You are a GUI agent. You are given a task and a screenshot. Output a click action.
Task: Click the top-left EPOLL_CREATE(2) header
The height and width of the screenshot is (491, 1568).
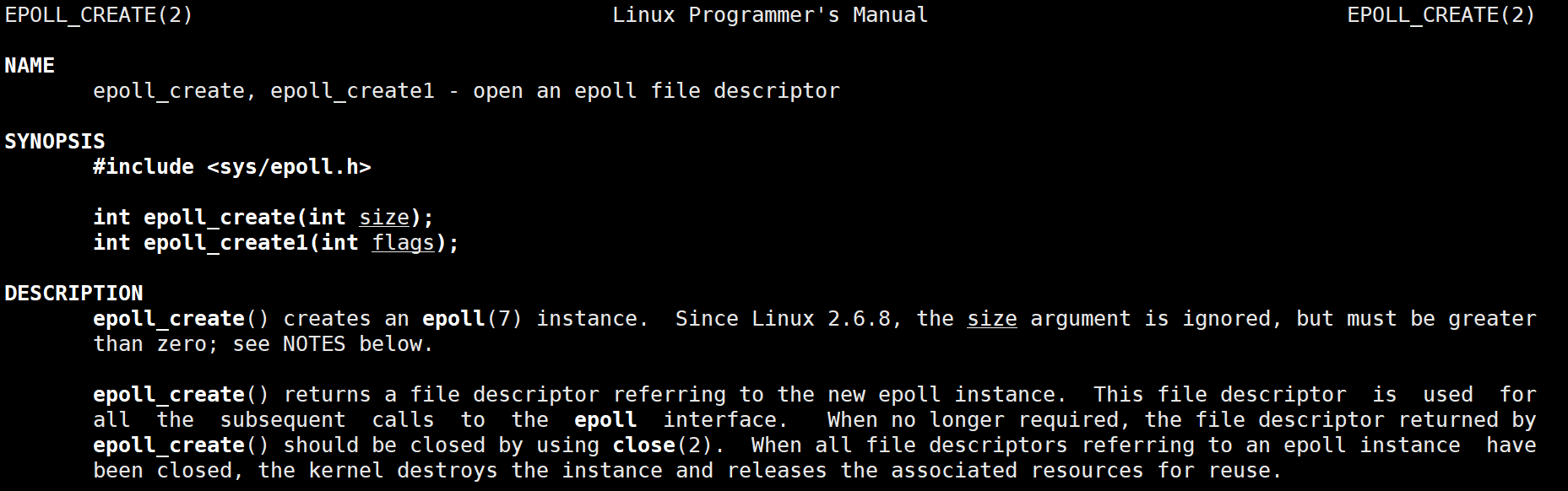tap(99, 15)
